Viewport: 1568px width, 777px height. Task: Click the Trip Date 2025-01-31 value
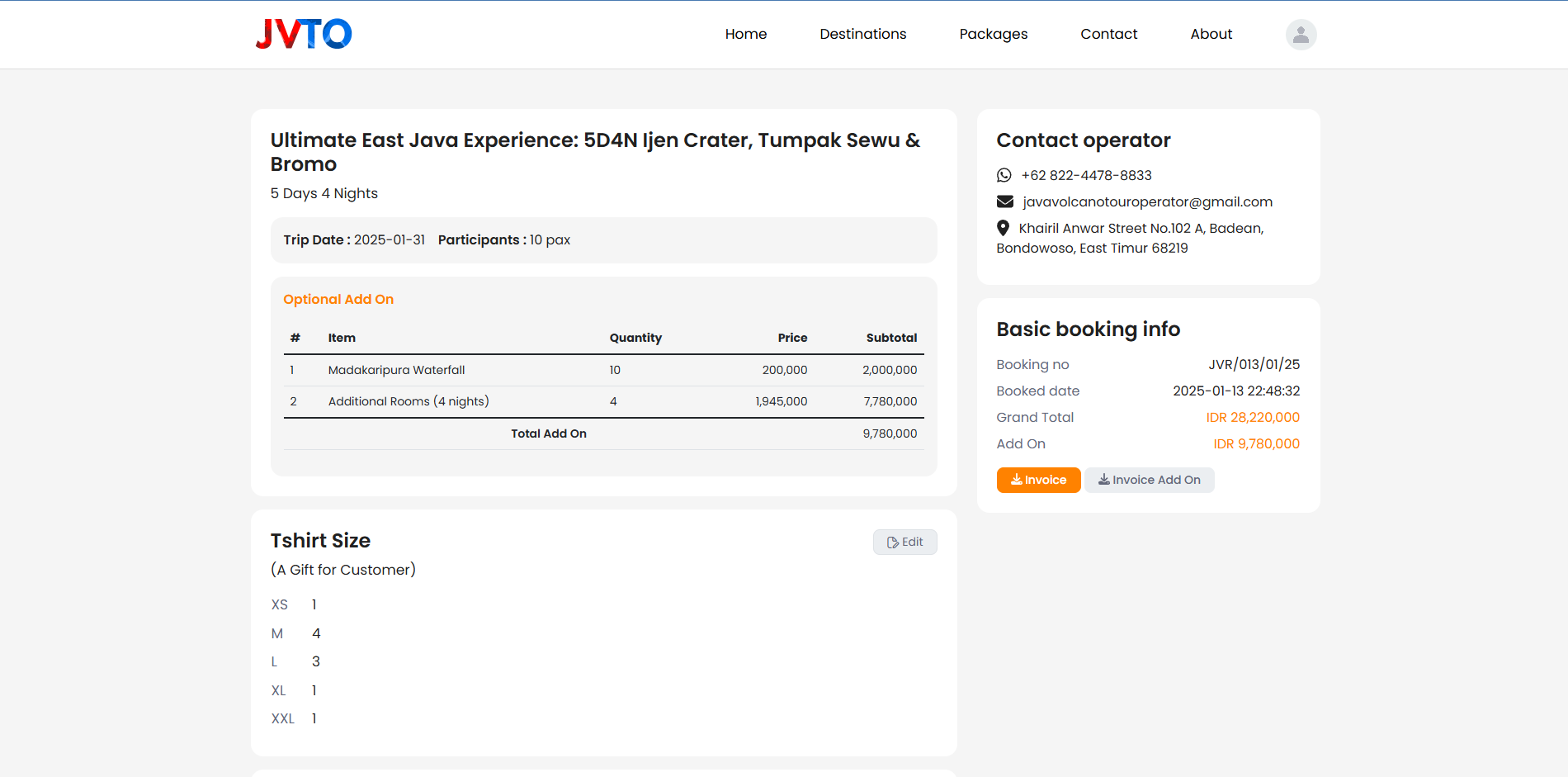[390, 239]
